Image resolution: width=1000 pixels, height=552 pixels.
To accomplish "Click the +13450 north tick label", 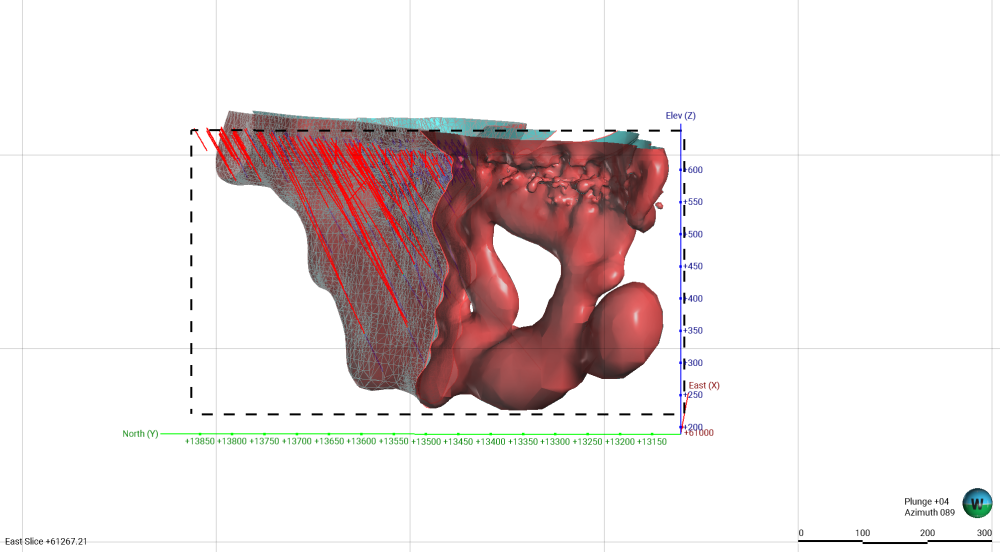I will click(x=458, y=442).
